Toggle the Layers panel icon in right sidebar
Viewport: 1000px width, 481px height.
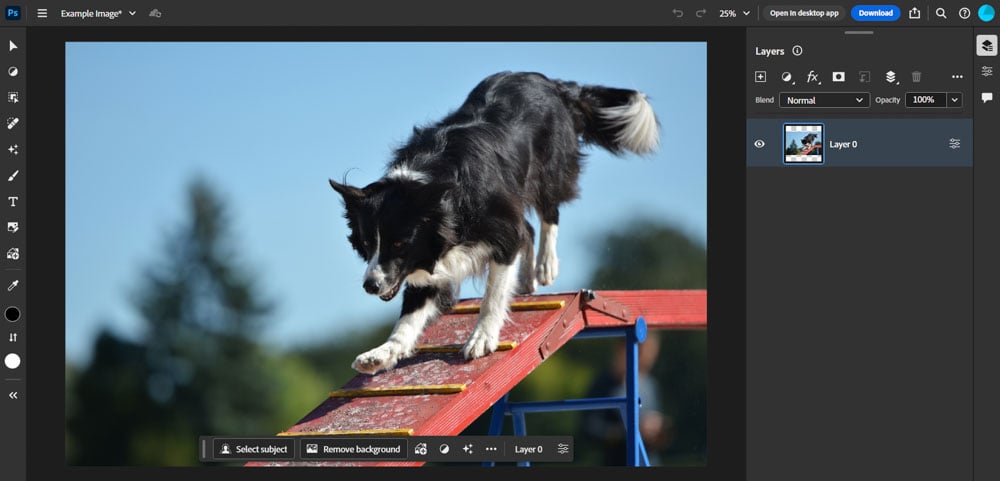987,45
